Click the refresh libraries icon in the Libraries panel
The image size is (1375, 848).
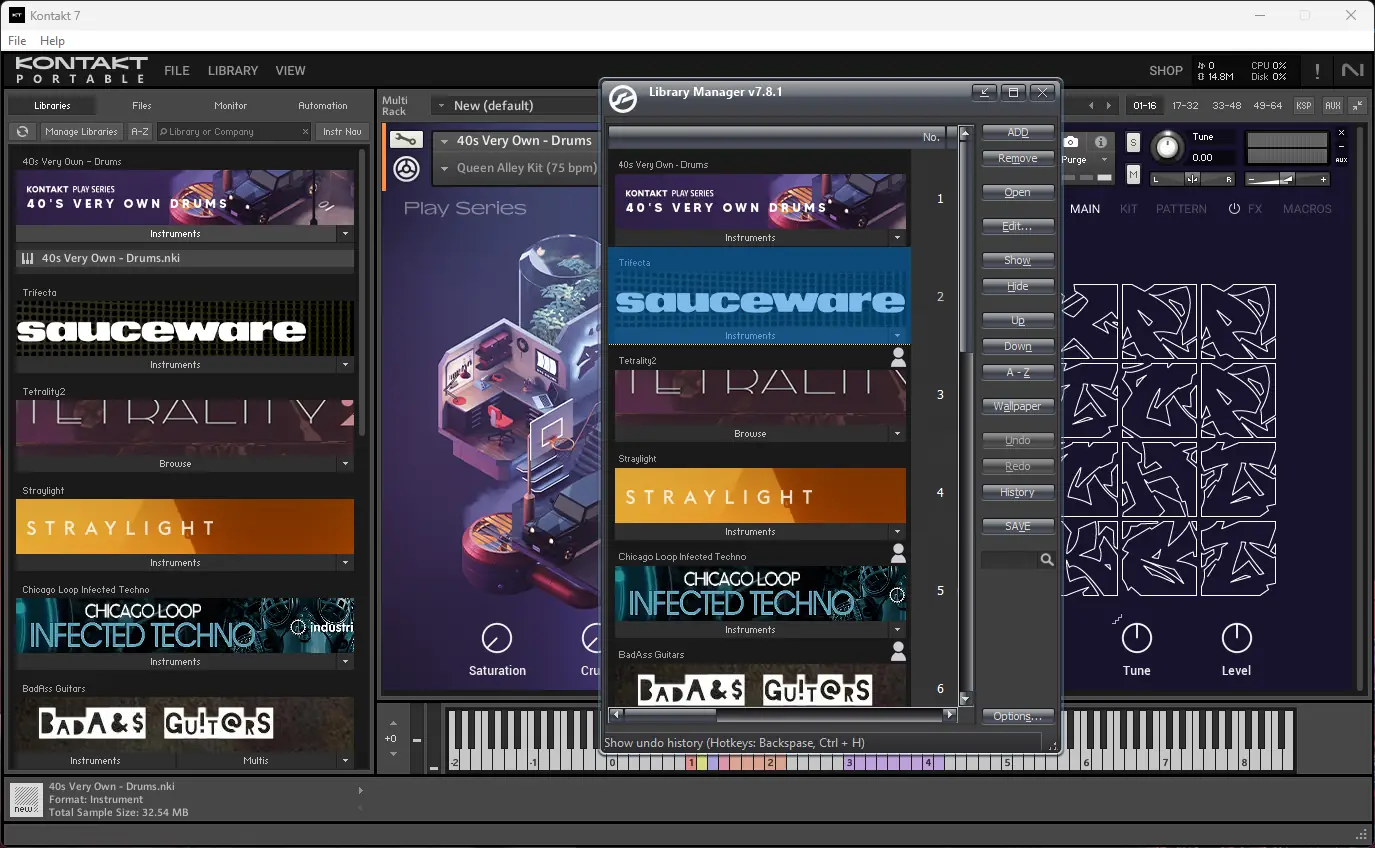pyautogui.click(x=21, y=131)
